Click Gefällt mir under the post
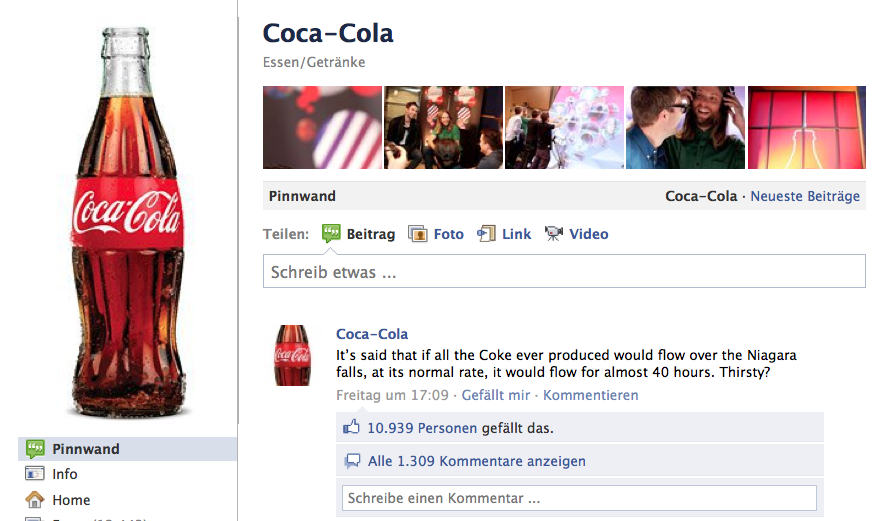This screenshot has width=881, height=521. point(496,395)
